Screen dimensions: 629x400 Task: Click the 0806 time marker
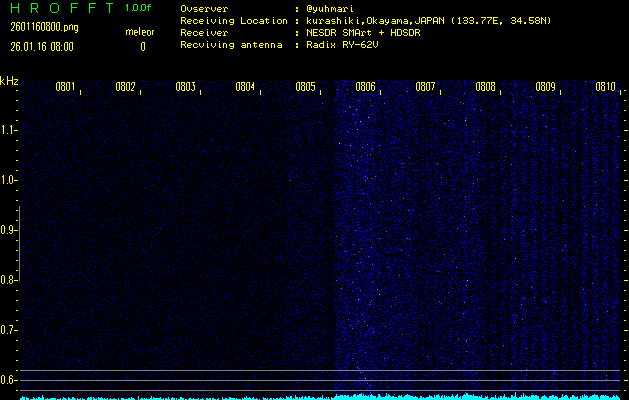pyautogui.click(x=365, y=87)
